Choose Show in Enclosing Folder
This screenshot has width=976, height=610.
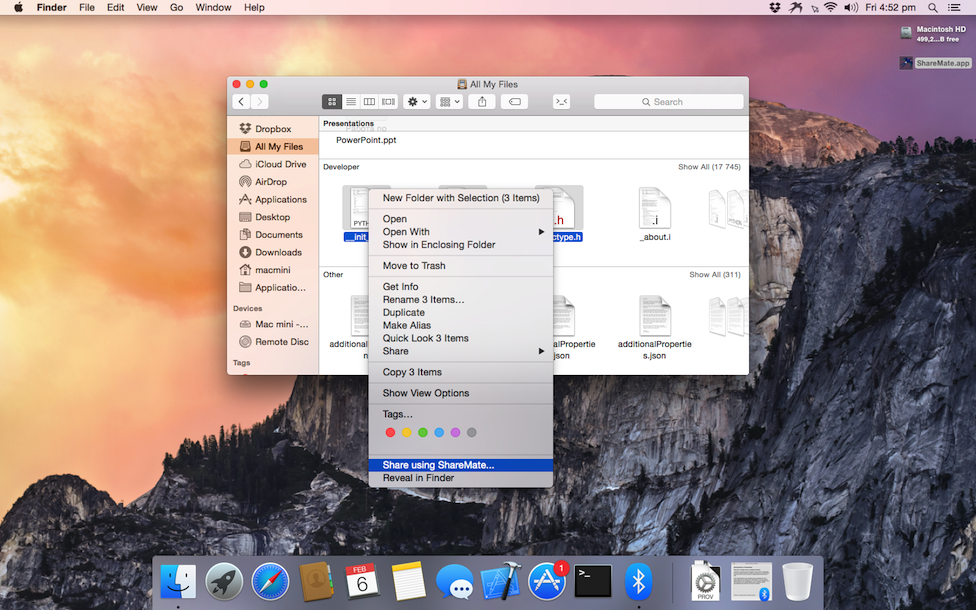click(x=461, y=245)
